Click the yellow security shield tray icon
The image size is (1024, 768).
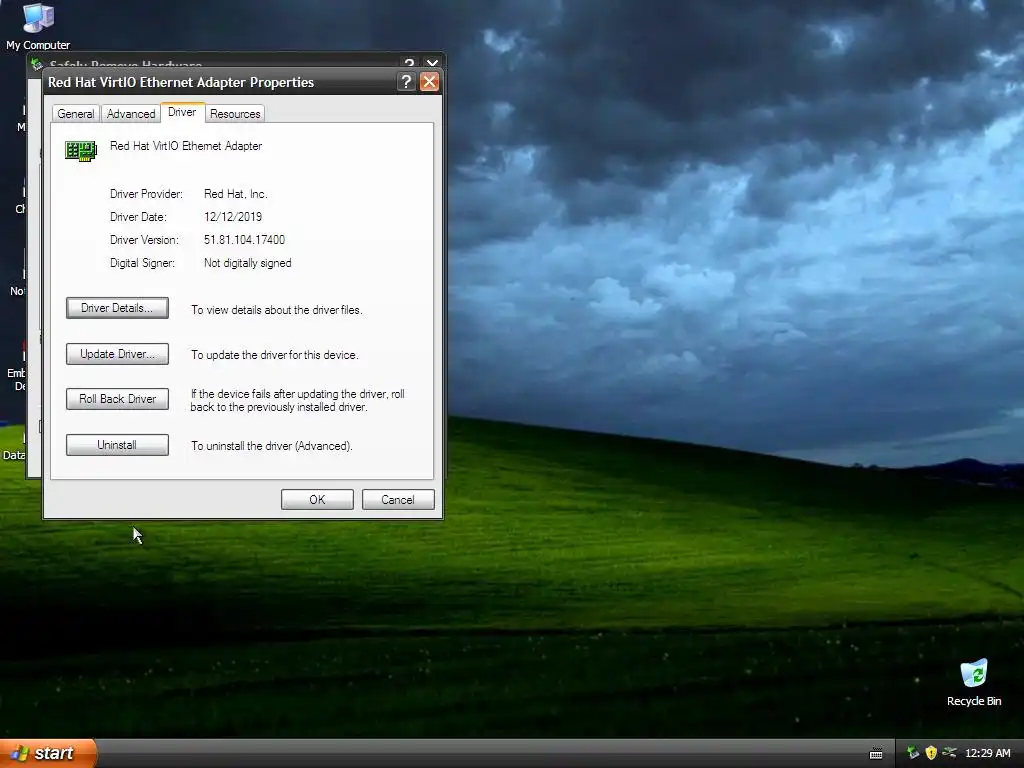coord(931,753)
